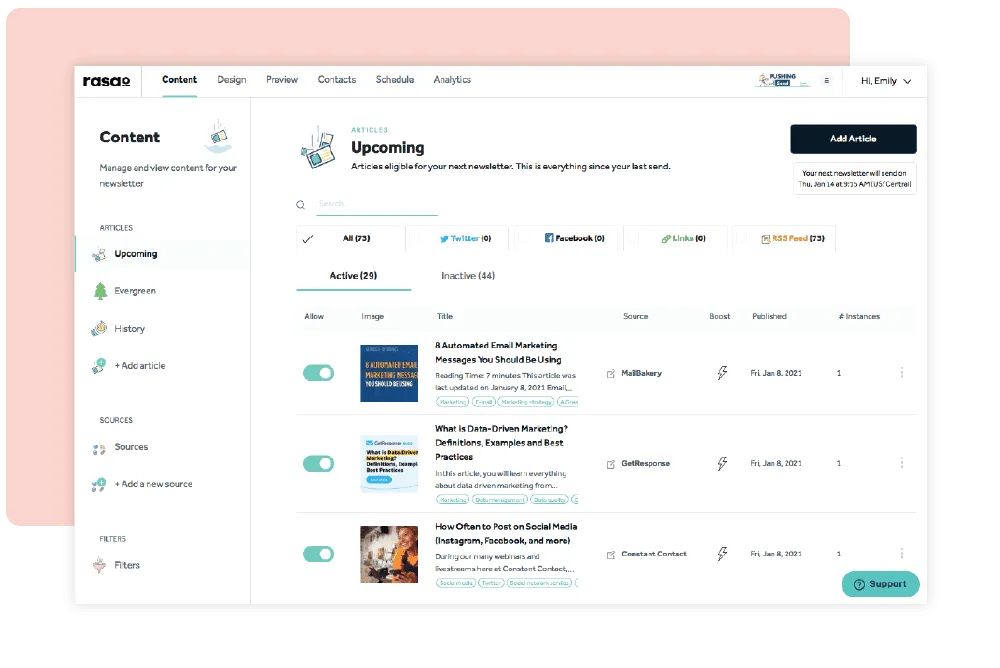Expand the Hi, Emily account dropdown
Image resolution: width=1000 pixels, height=668 pixels.
click(886, 81)
